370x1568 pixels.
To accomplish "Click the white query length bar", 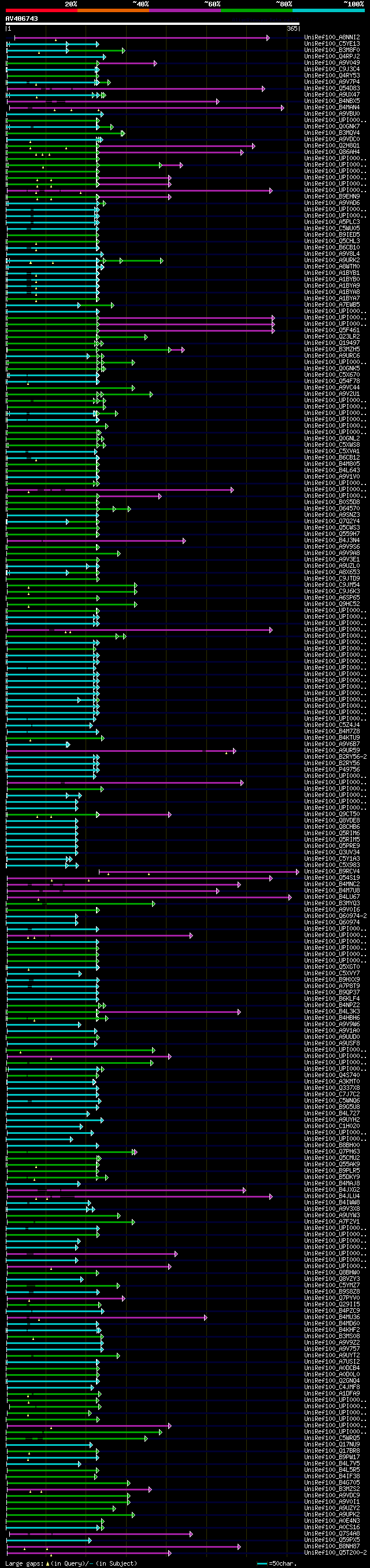I will [153, 24].
